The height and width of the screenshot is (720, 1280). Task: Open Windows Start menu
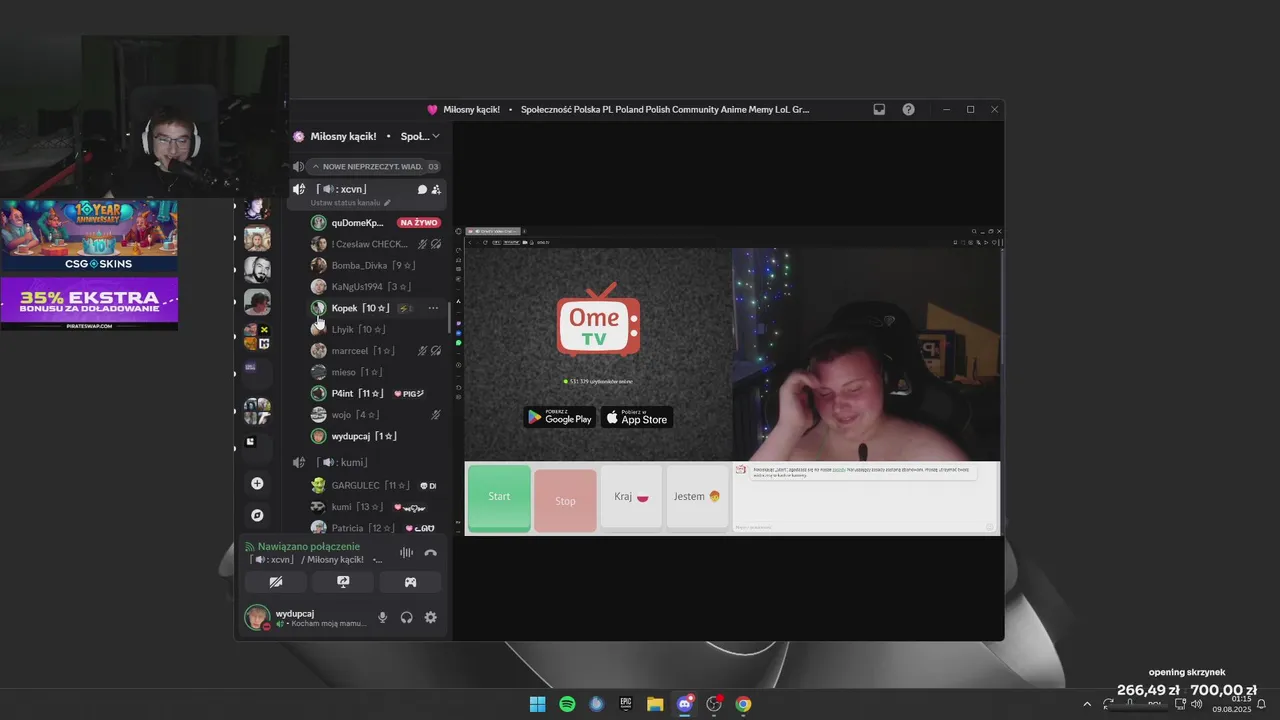coord(538,704)
